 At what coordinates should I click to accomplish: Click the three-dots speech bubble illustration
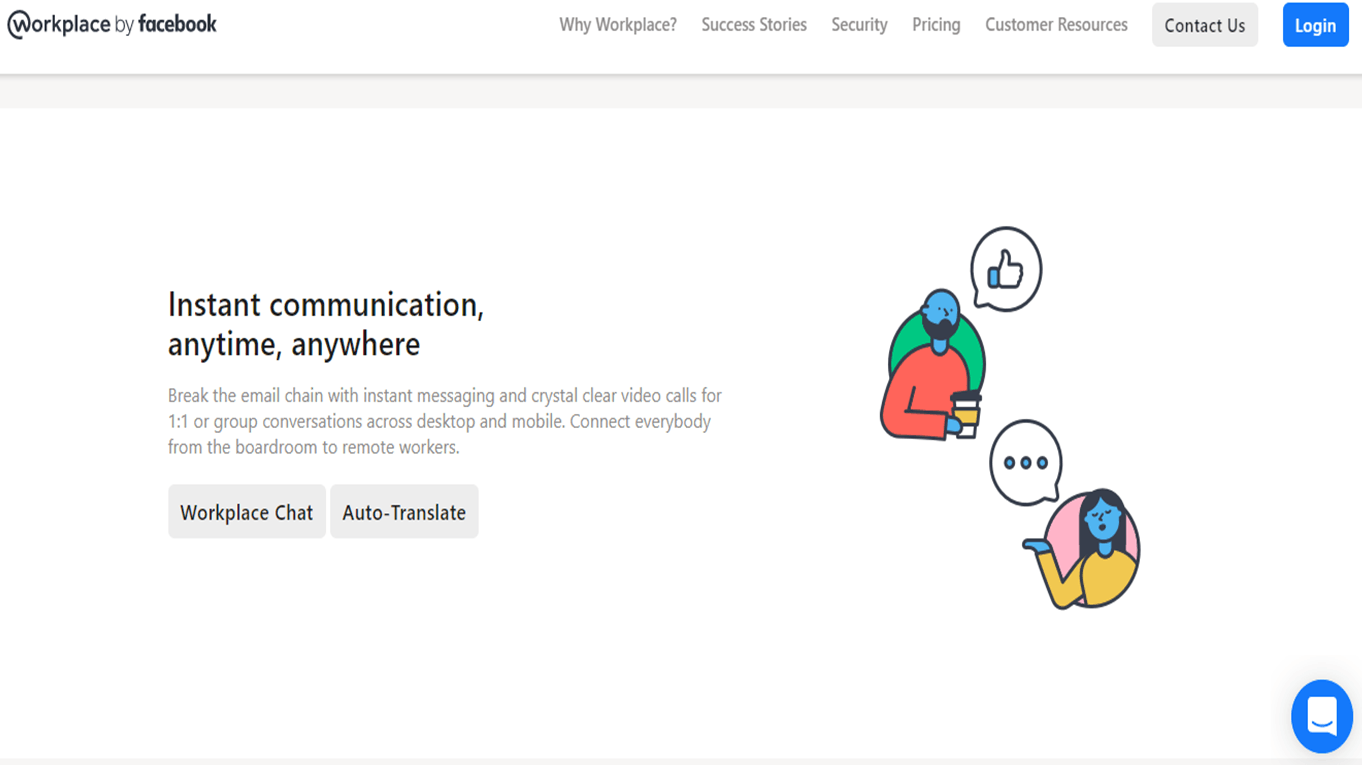tap(1026, 463)
